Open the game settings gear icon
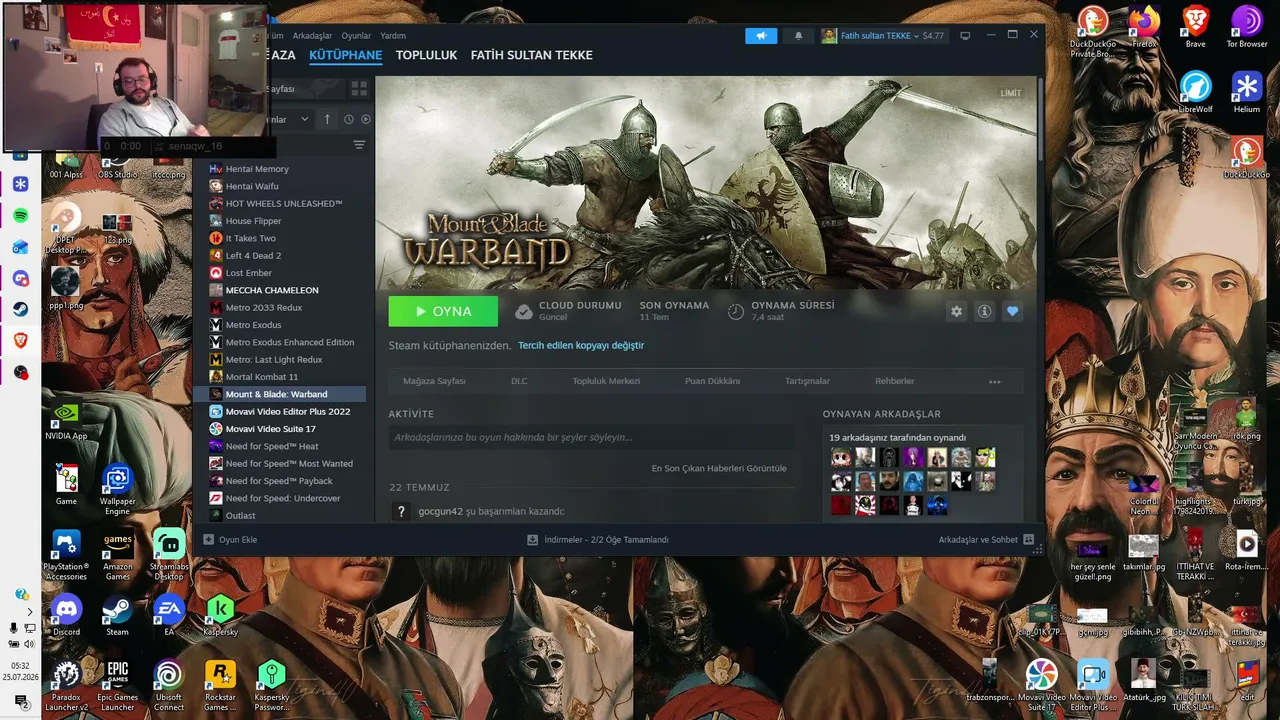1280x720 pixels. point(956,311)
